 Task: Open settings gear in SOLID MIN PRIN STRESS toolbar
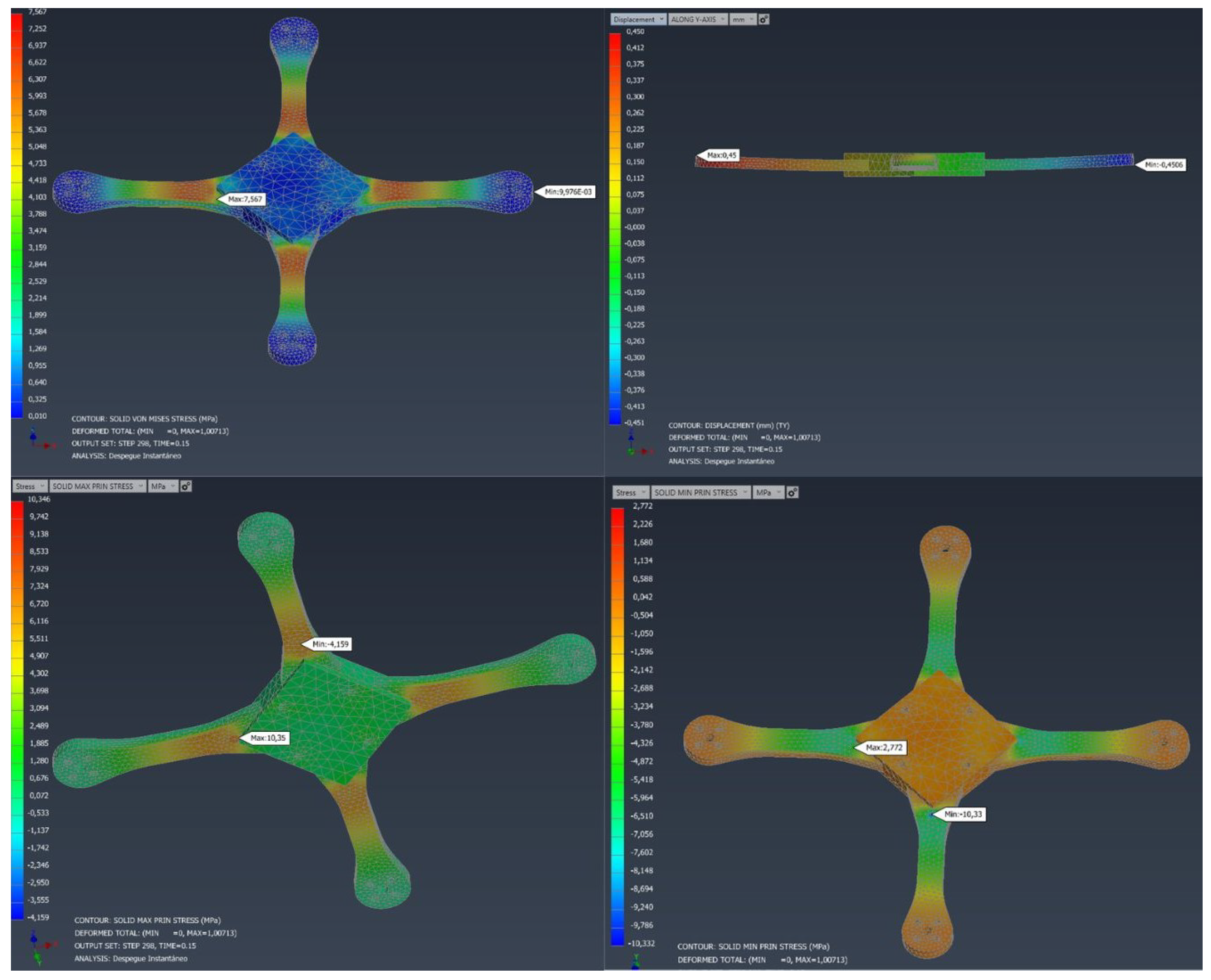coord(792,492)
